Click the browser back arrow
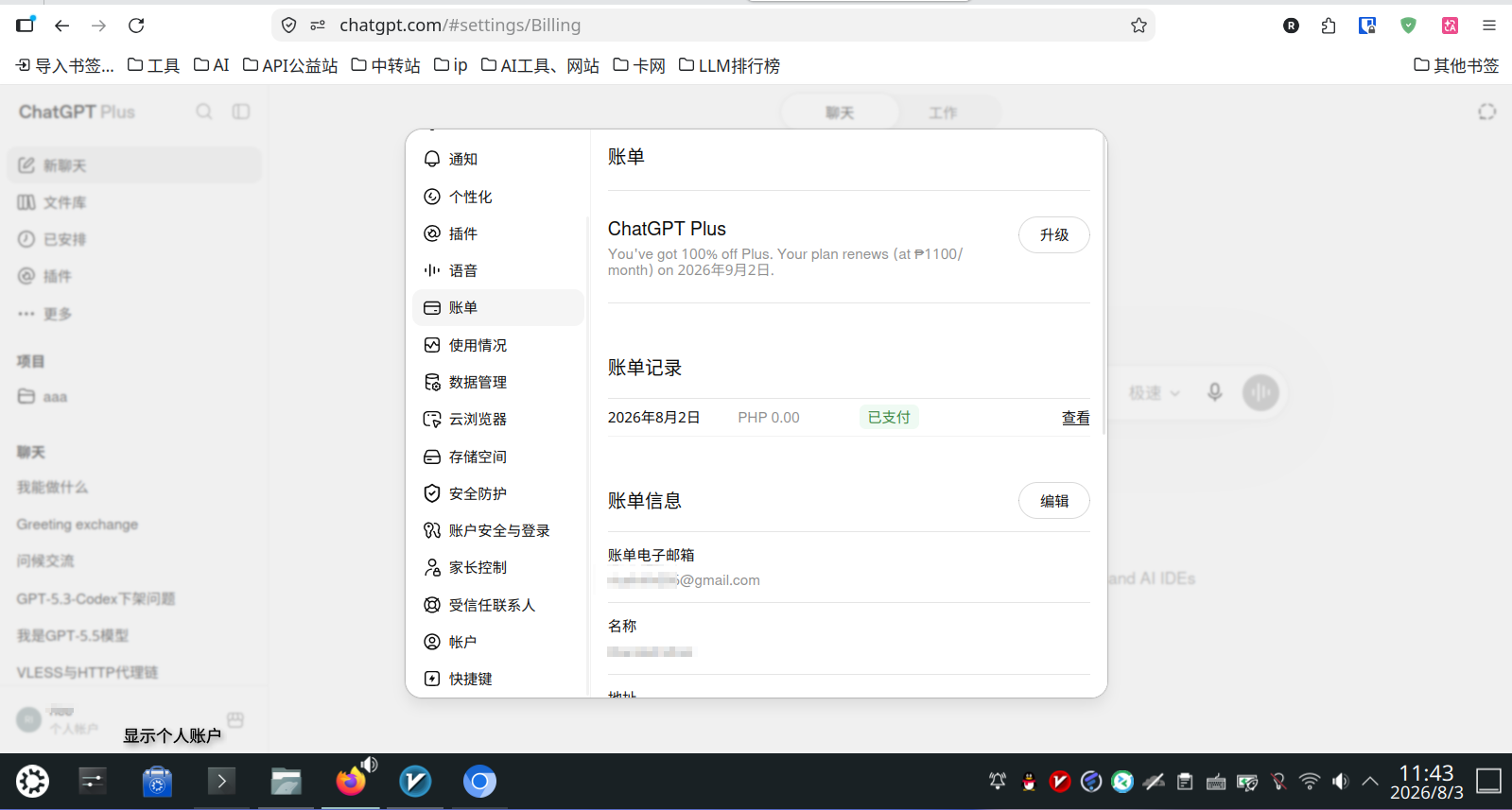The width and height of the screenshot is (1512, 810). coord(62,26)
